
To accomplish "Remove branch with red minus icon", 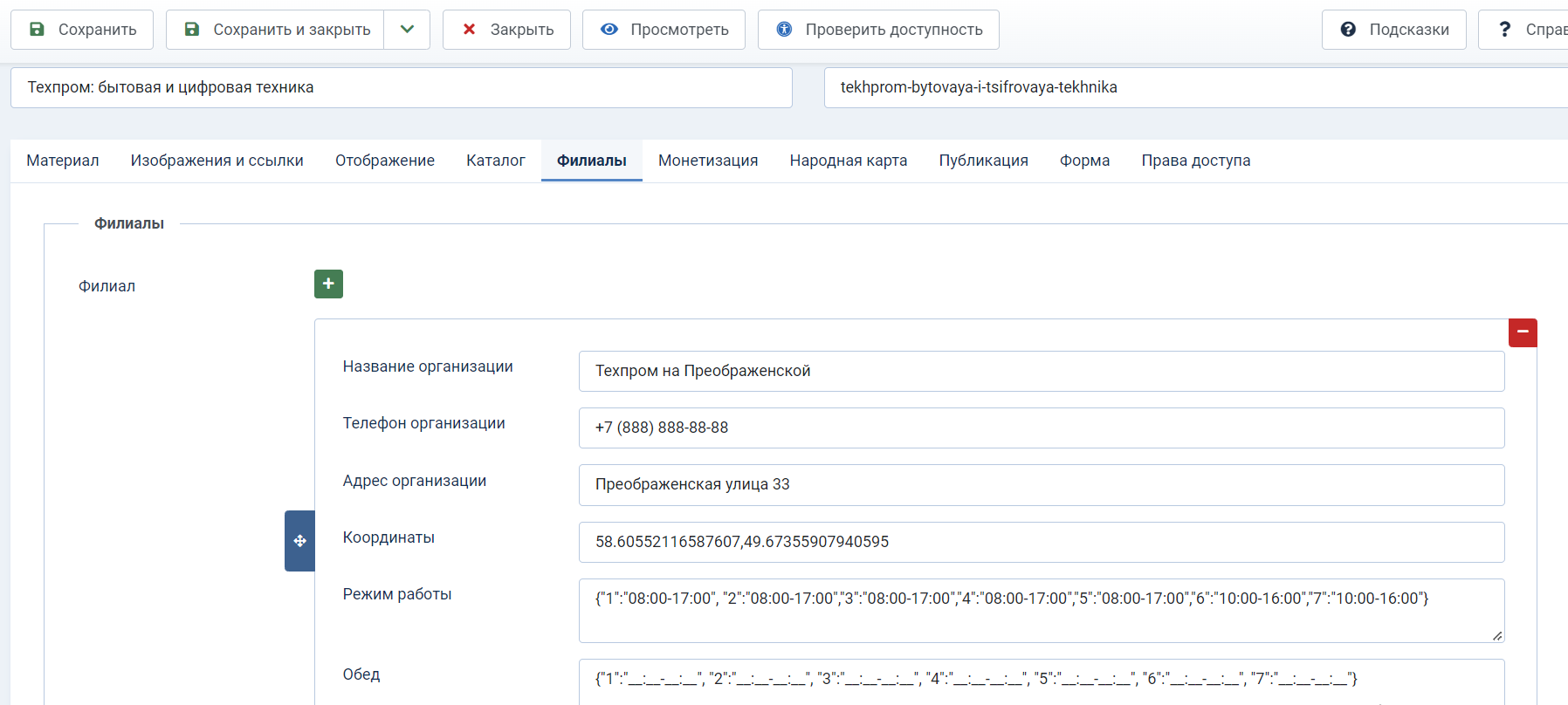I will point(1523,332).
